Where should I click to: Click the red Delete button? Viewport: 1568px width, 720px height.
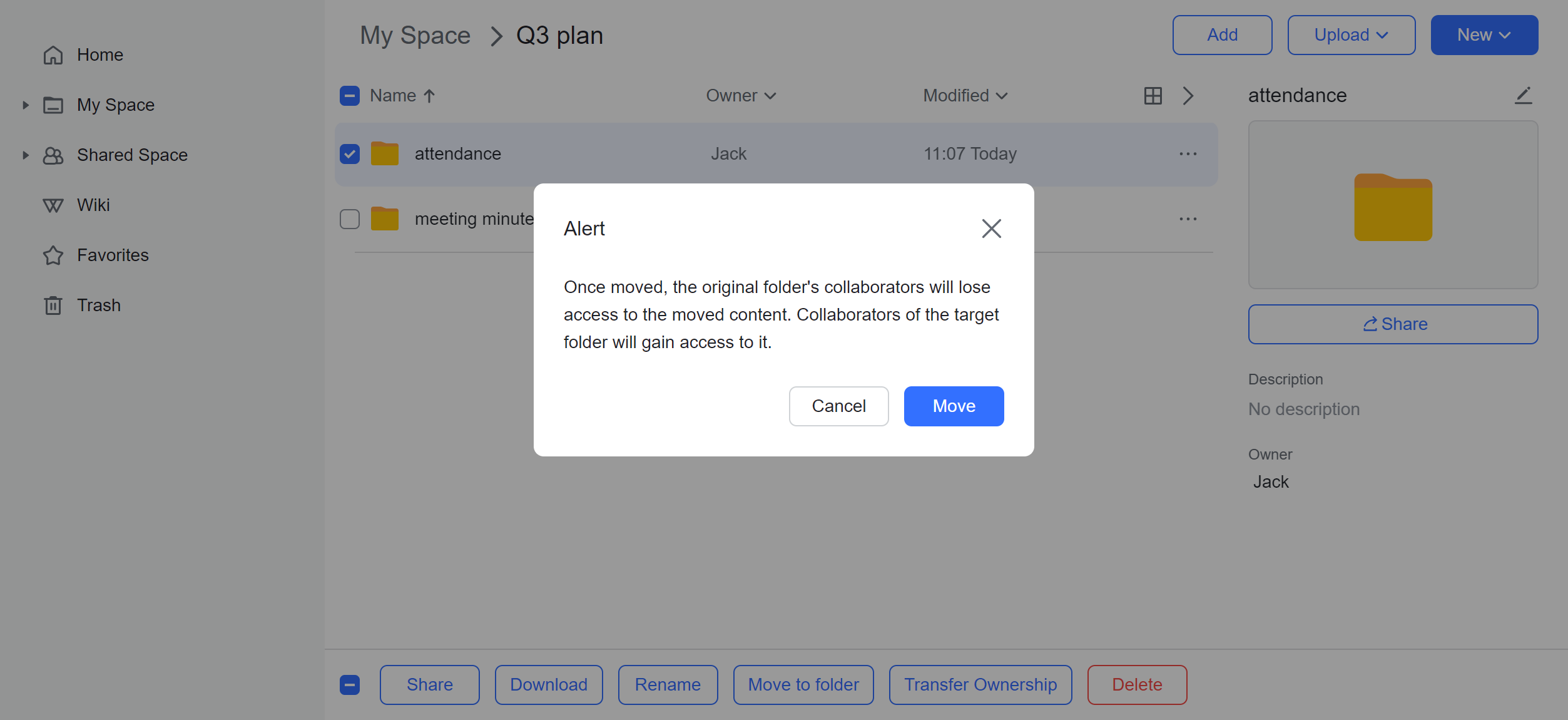1137,685
